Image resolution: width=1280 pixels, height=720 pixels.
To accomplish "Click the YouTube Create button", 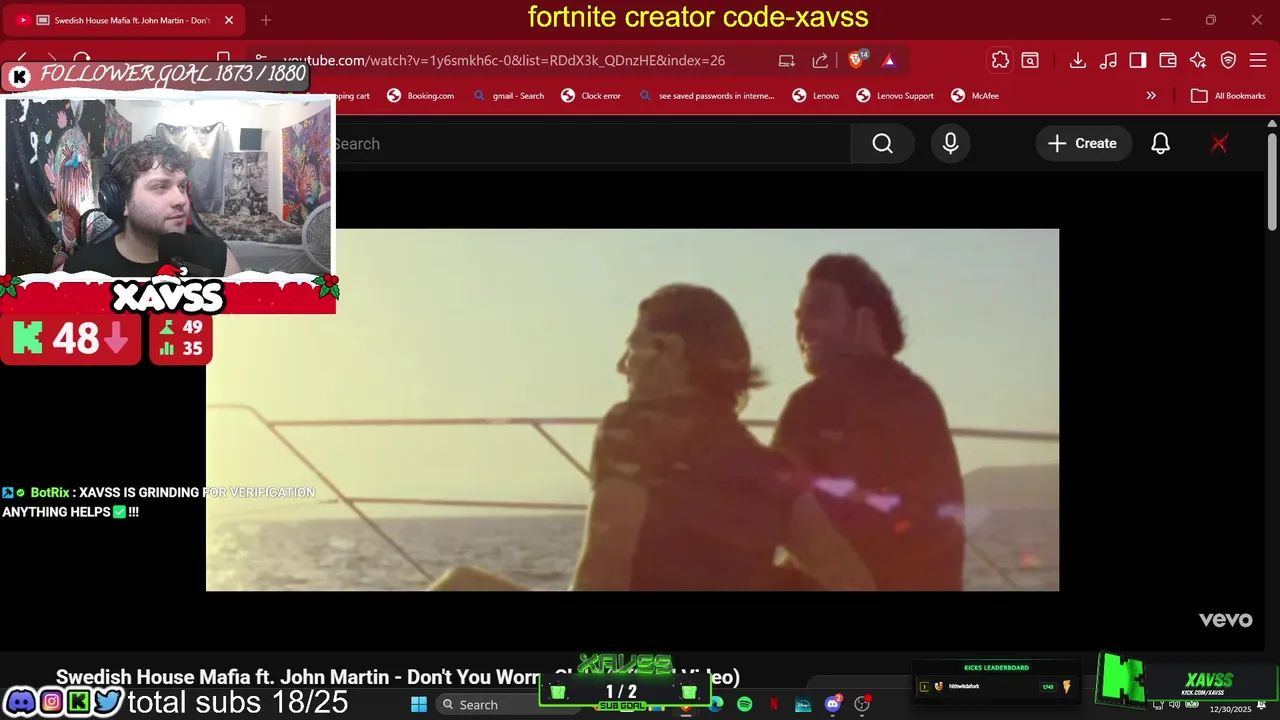I will pyautogui.click(x=1082, y=143).
